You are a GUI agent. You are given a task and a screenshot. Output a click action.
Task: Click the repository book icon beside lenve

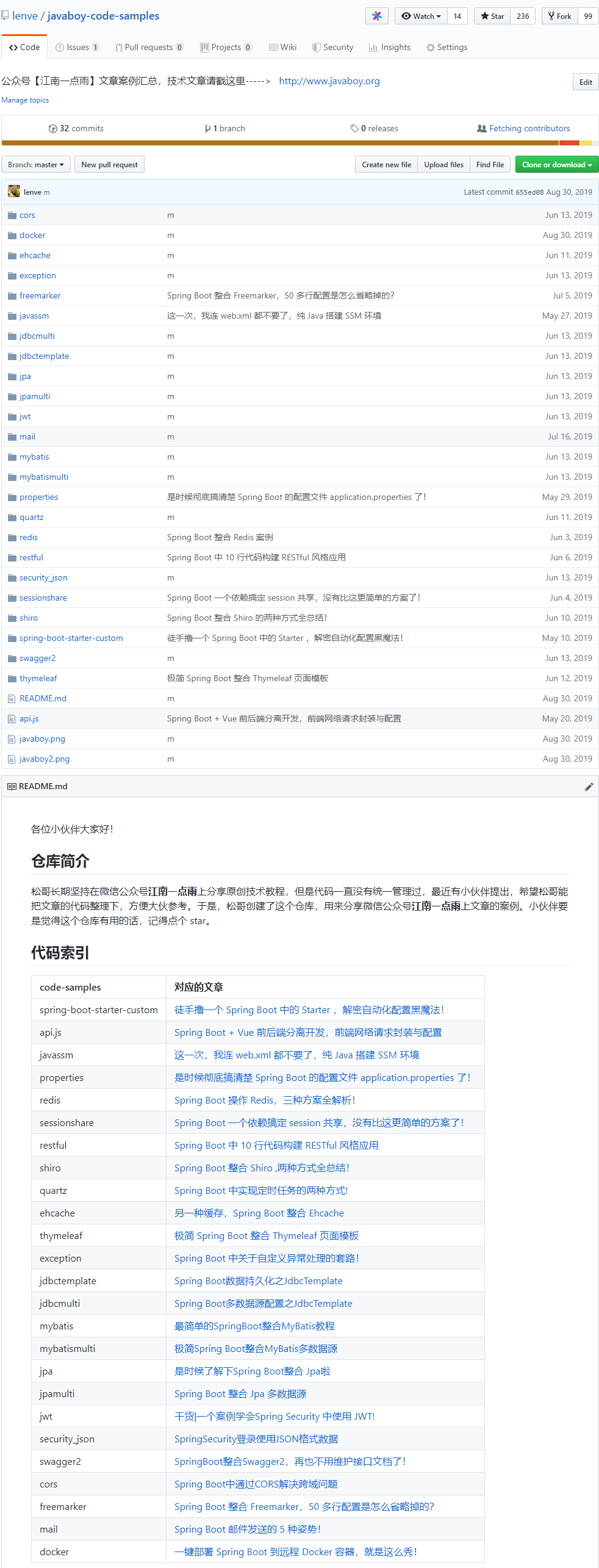click(x=5, y=15)
